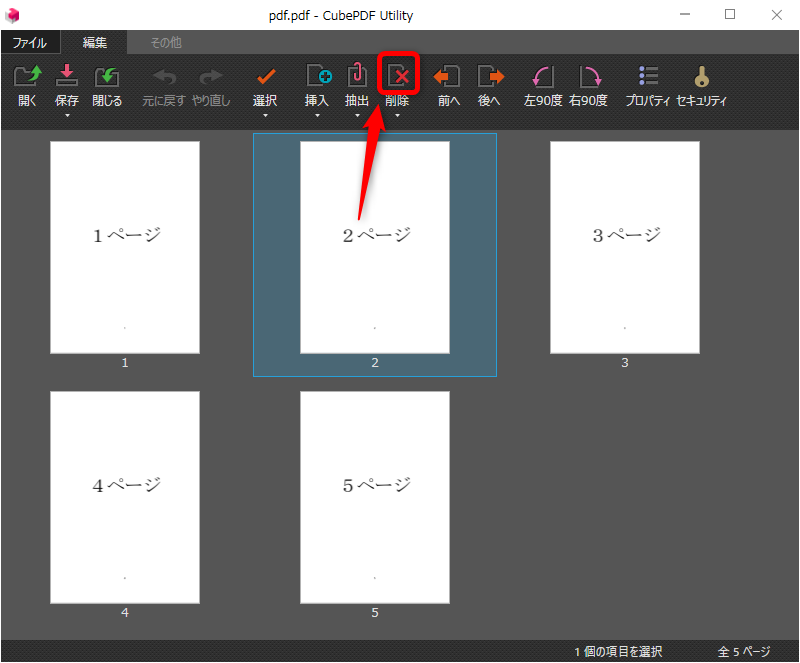Rotate page with 左90度 icon
This screenshot has width=800, height=663.
tap(543, 77)
